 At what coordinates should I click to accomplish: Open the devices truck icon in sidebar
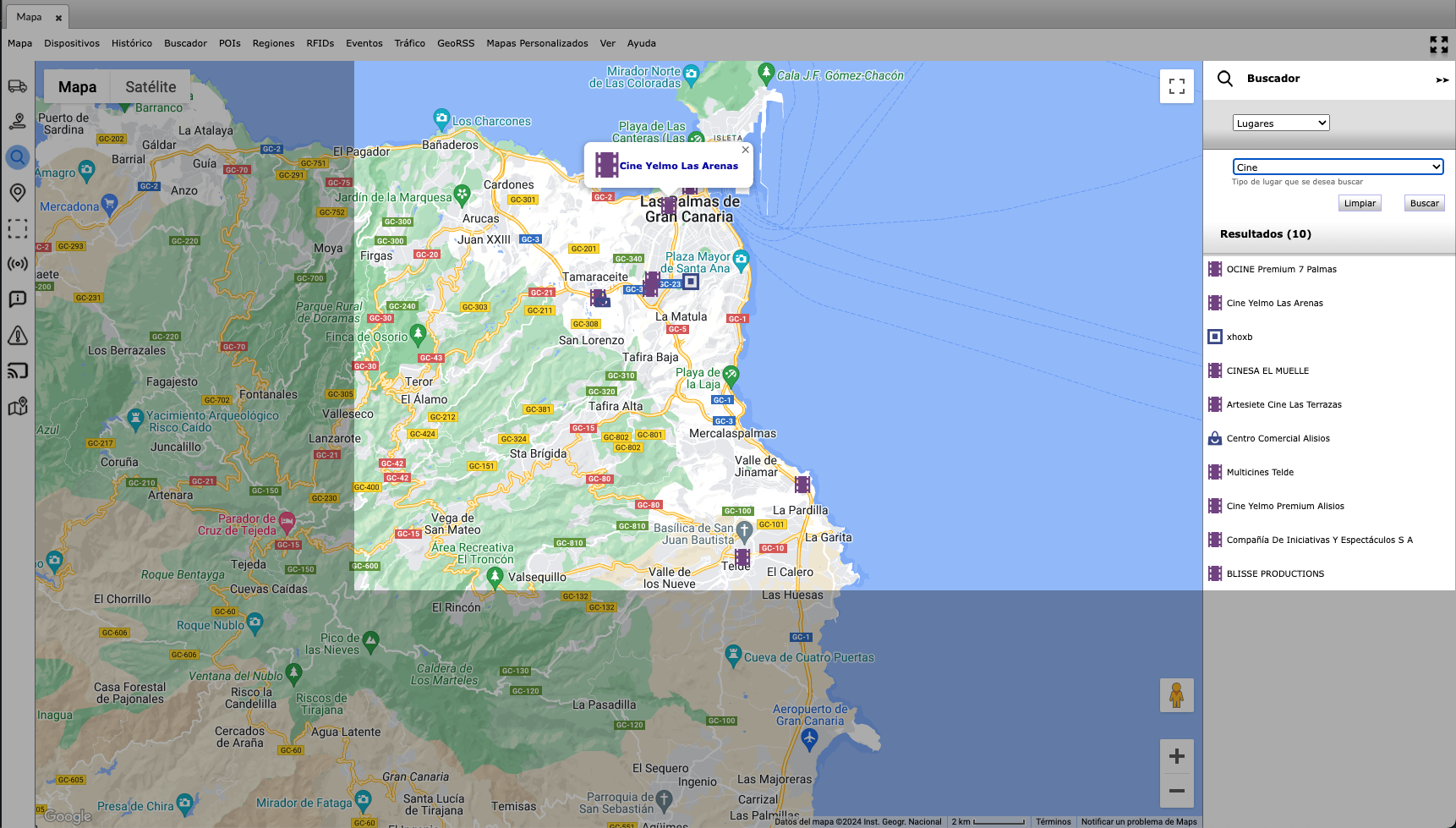point(18,86)
